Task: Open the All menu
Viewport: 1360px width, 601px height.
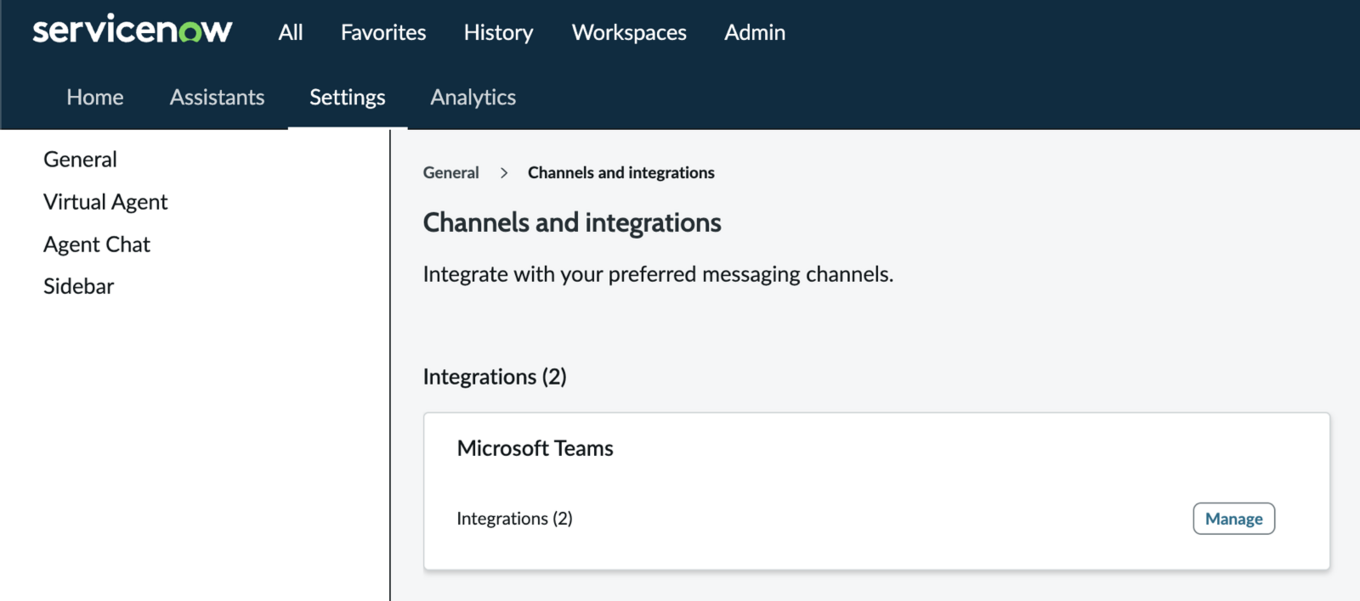Action: [291, 32]
